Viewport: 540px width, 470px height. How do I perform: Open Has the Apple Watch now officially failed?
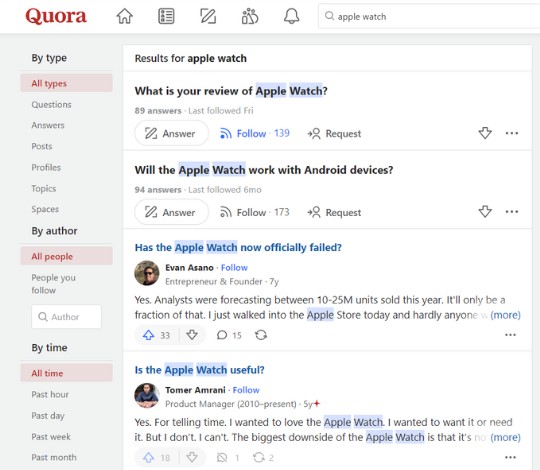[x=238, y=247]
